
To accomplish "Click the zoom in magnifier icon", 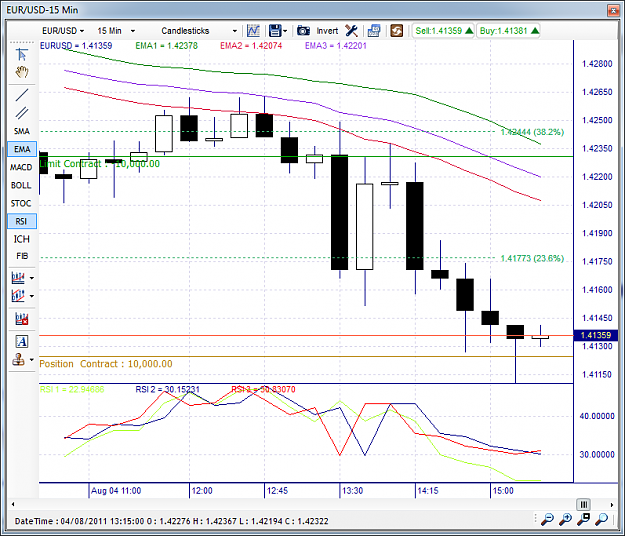I will click(x=566, y=518).
